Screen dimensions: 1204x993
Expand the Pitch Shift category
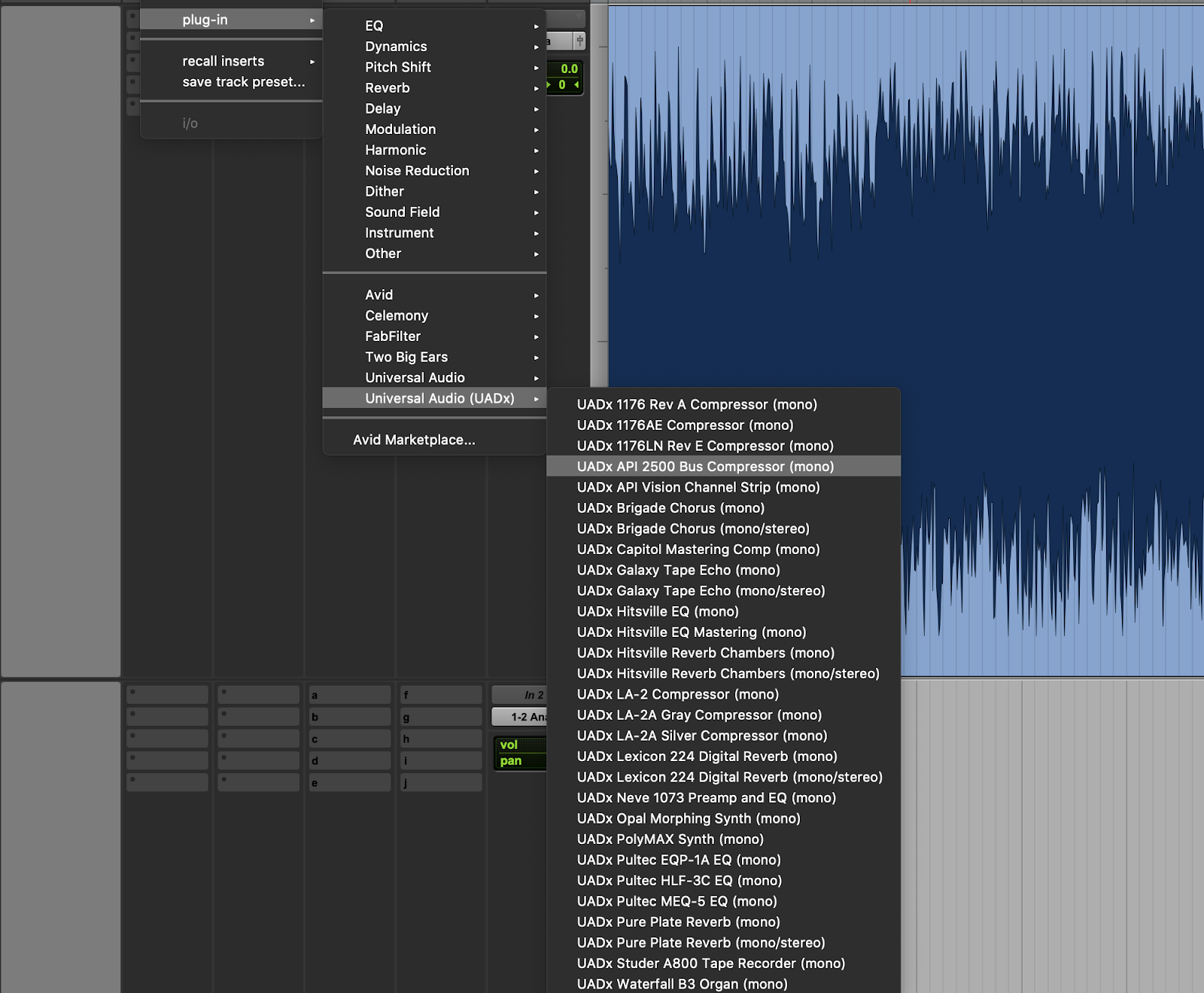point(434,67)
